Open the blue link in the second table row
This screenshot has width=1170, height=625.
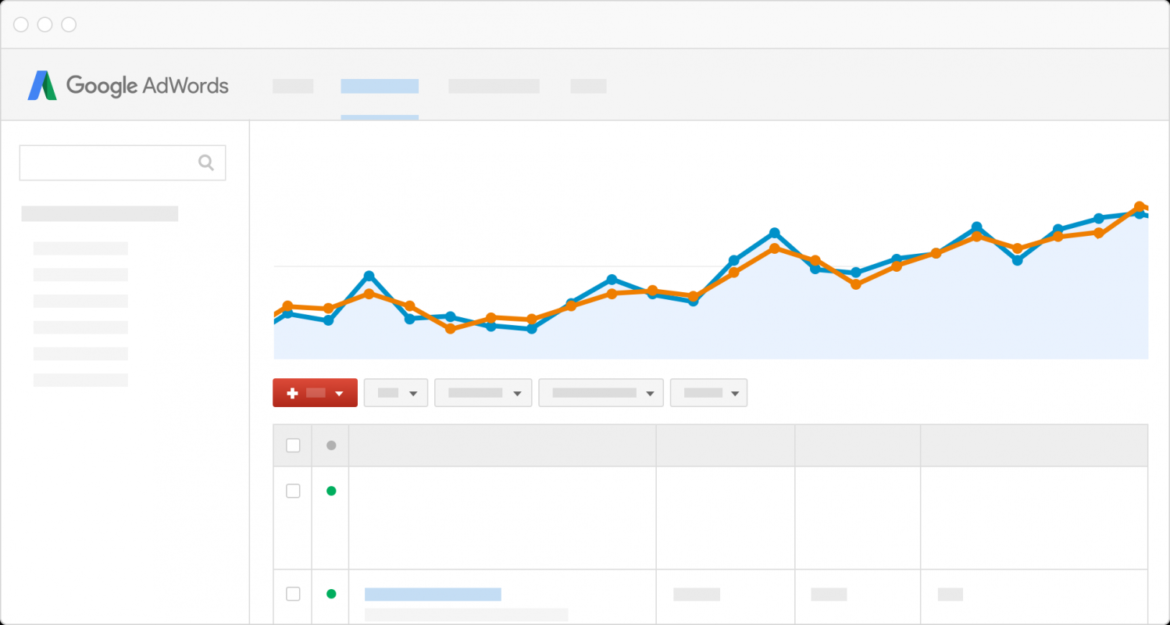pyautogui.click(x=433, y=593)
